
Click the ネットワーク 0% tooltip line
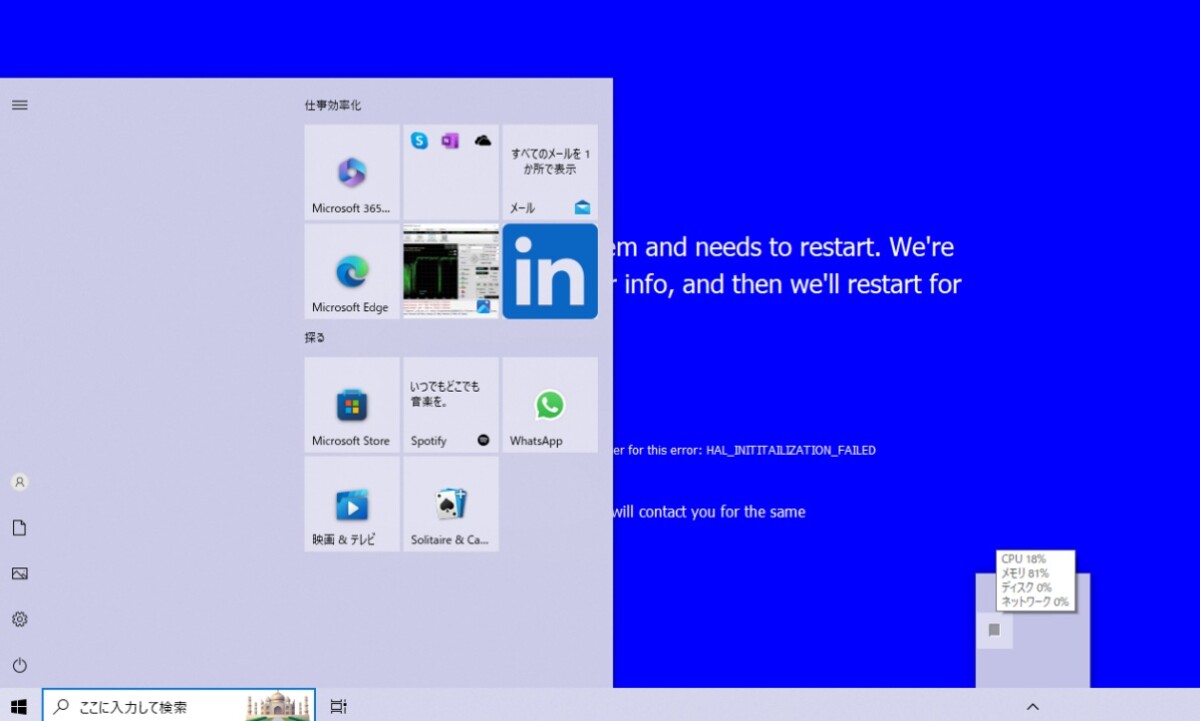pos(1035,602)
